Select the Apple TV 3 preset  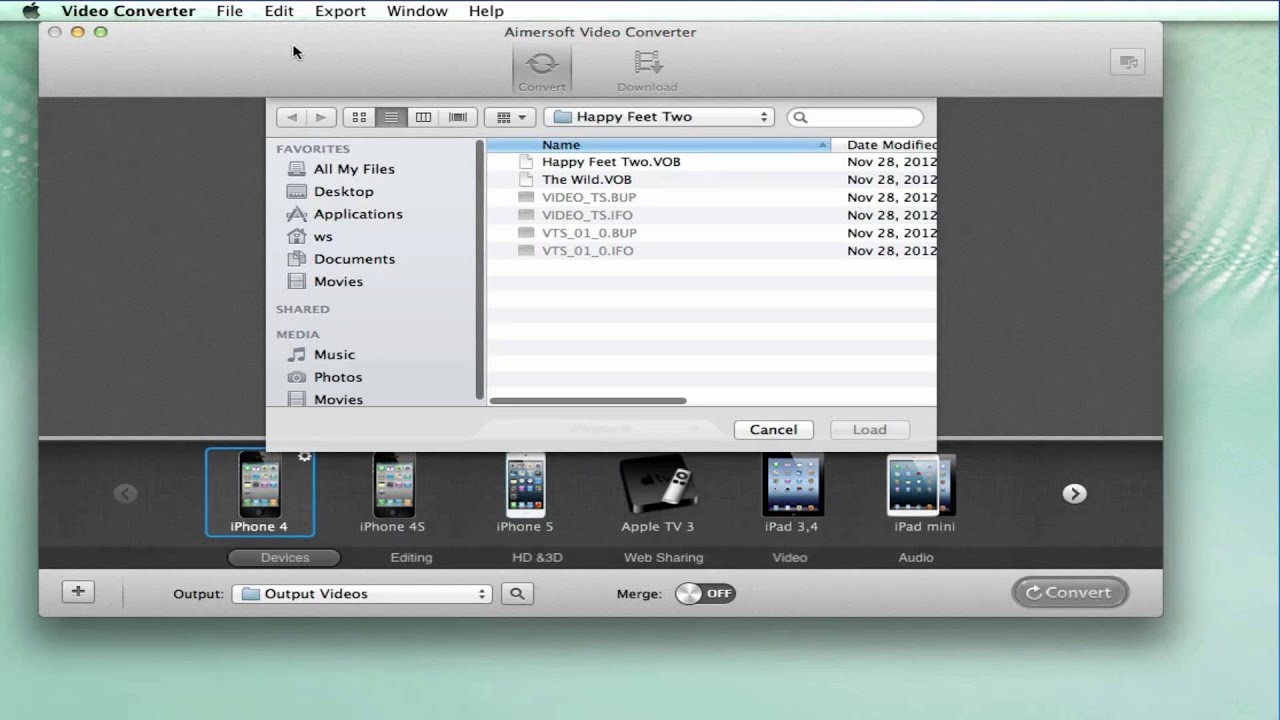point(657,492)
